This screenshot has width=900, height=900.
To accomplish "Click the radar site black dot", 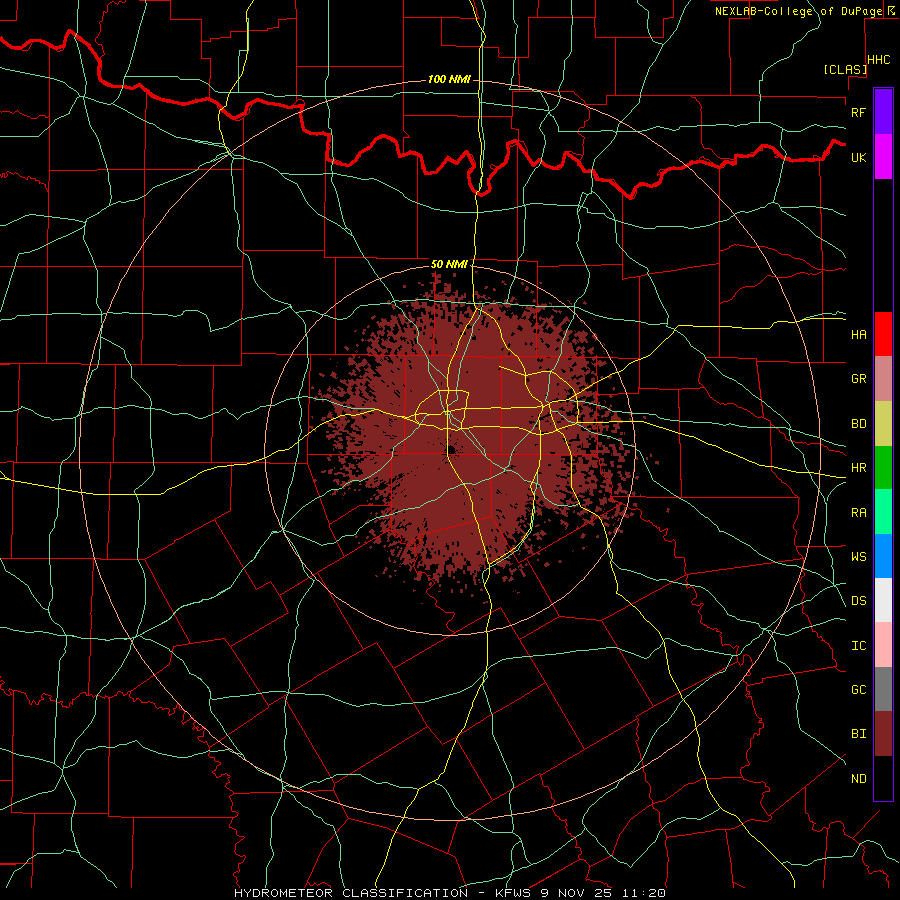I will click(451, 449).
